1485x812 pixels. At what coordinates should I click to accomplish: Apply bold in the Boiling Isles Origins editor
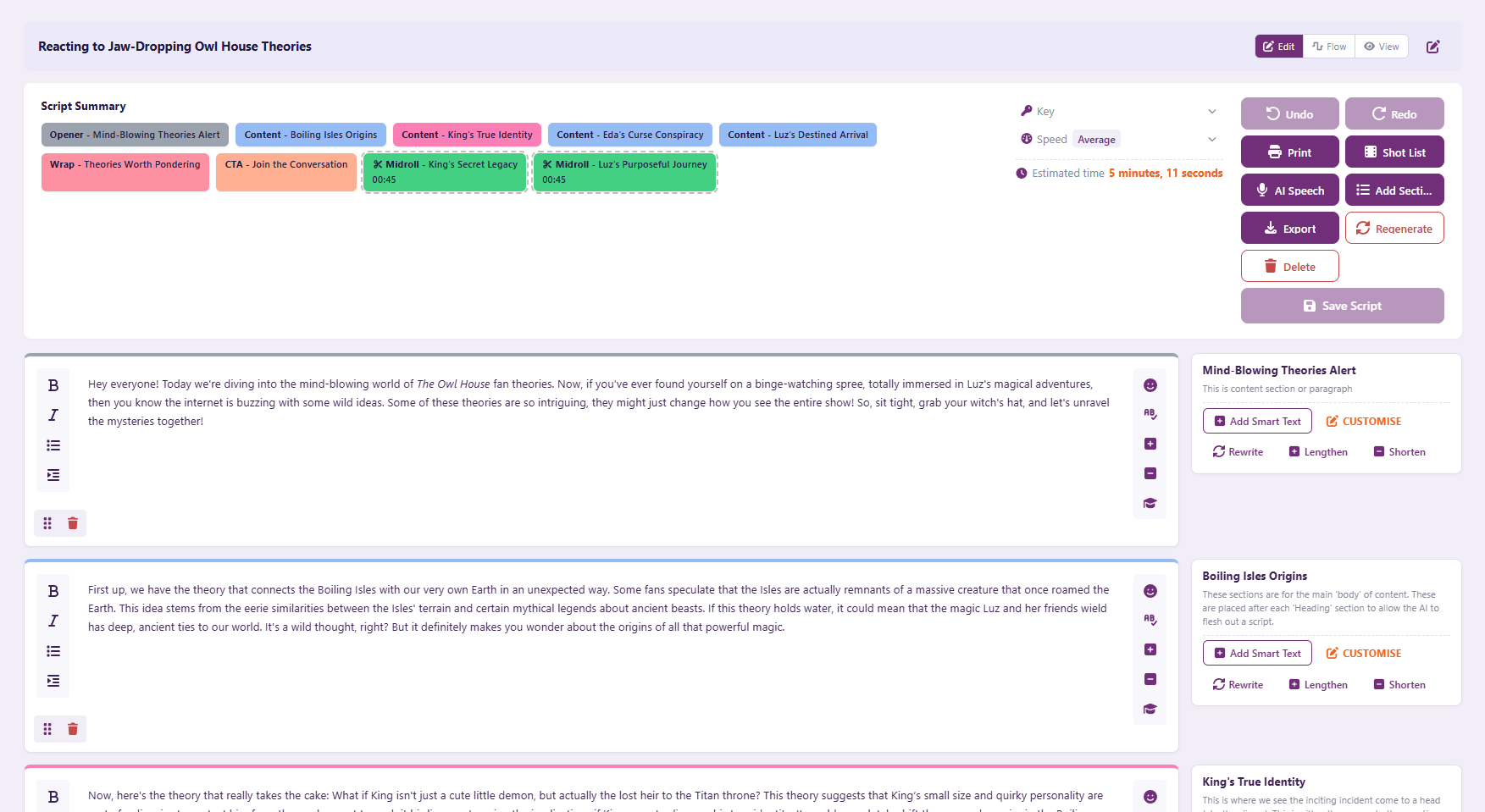(x=53, y=591)
